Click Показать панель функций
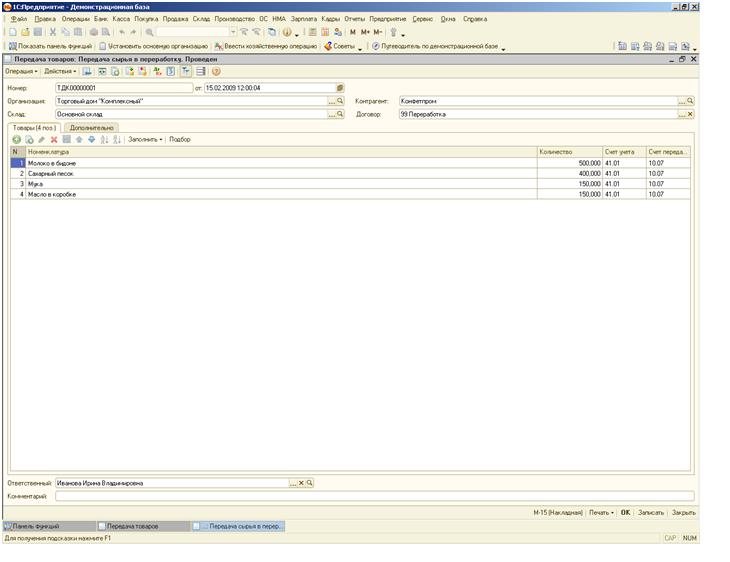 coord(50,46)
